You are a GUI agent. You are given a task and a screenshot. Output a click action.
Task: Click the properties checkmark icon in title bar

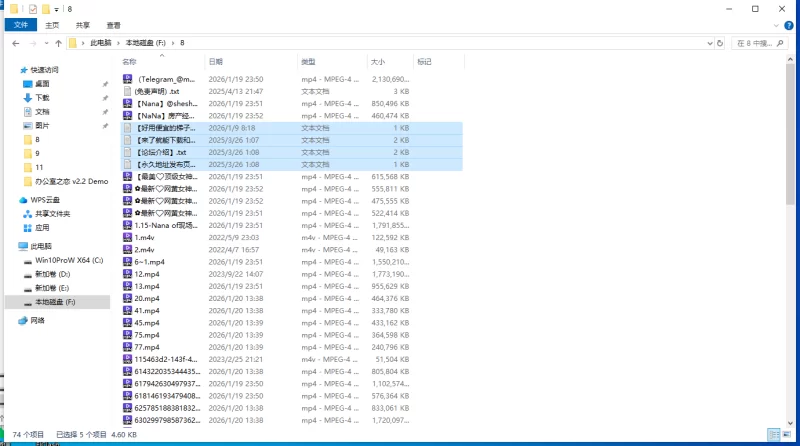pyautogui.click(x=32, y=8)
